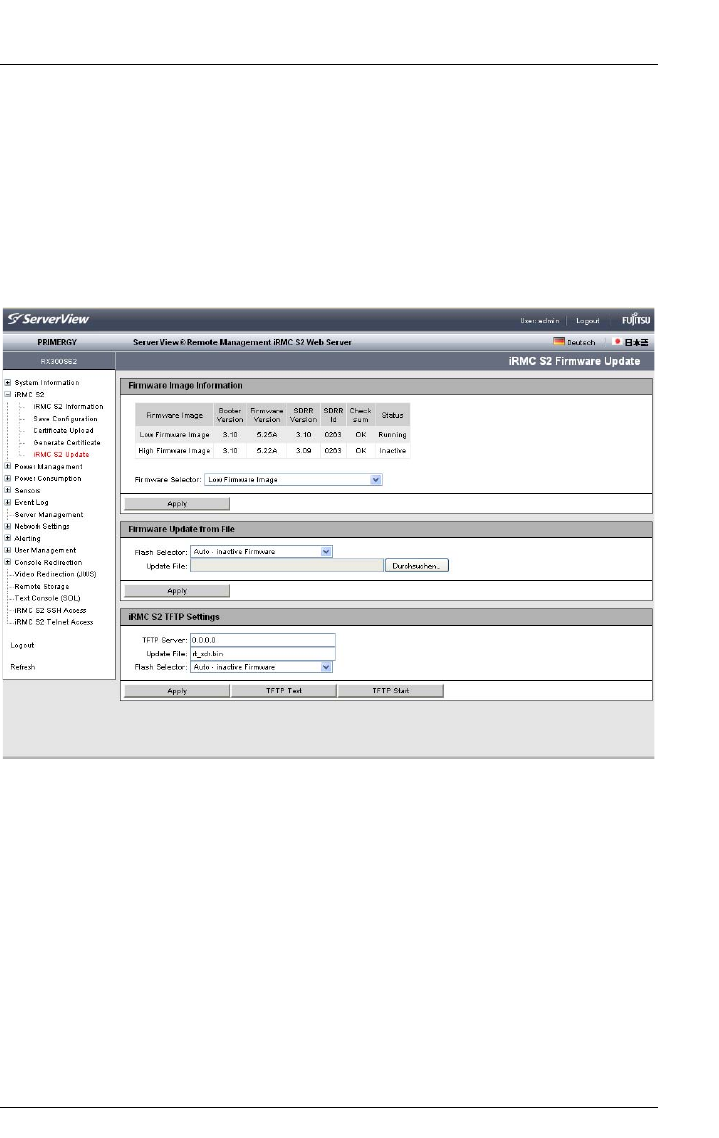Click the Update File path field in Firmware Update from File
The image size is (719, 1138).
pos(287,565)
